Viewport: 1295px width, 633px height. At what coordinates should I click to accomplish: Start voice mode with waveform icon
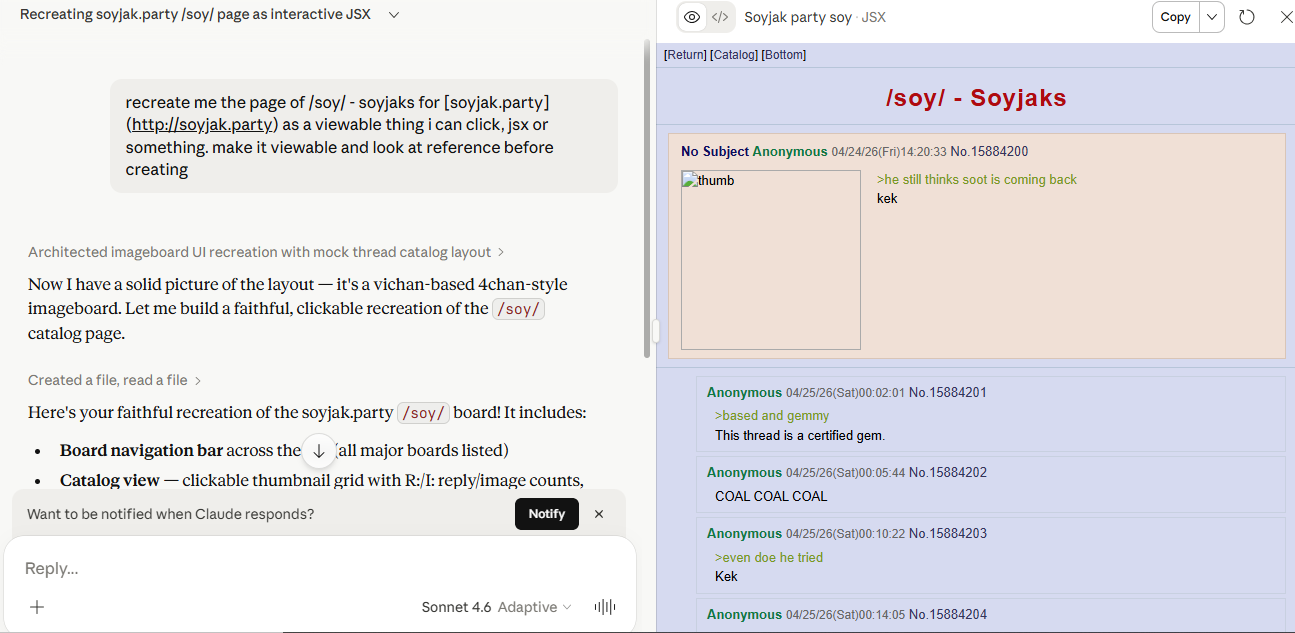tap(604, 607)
